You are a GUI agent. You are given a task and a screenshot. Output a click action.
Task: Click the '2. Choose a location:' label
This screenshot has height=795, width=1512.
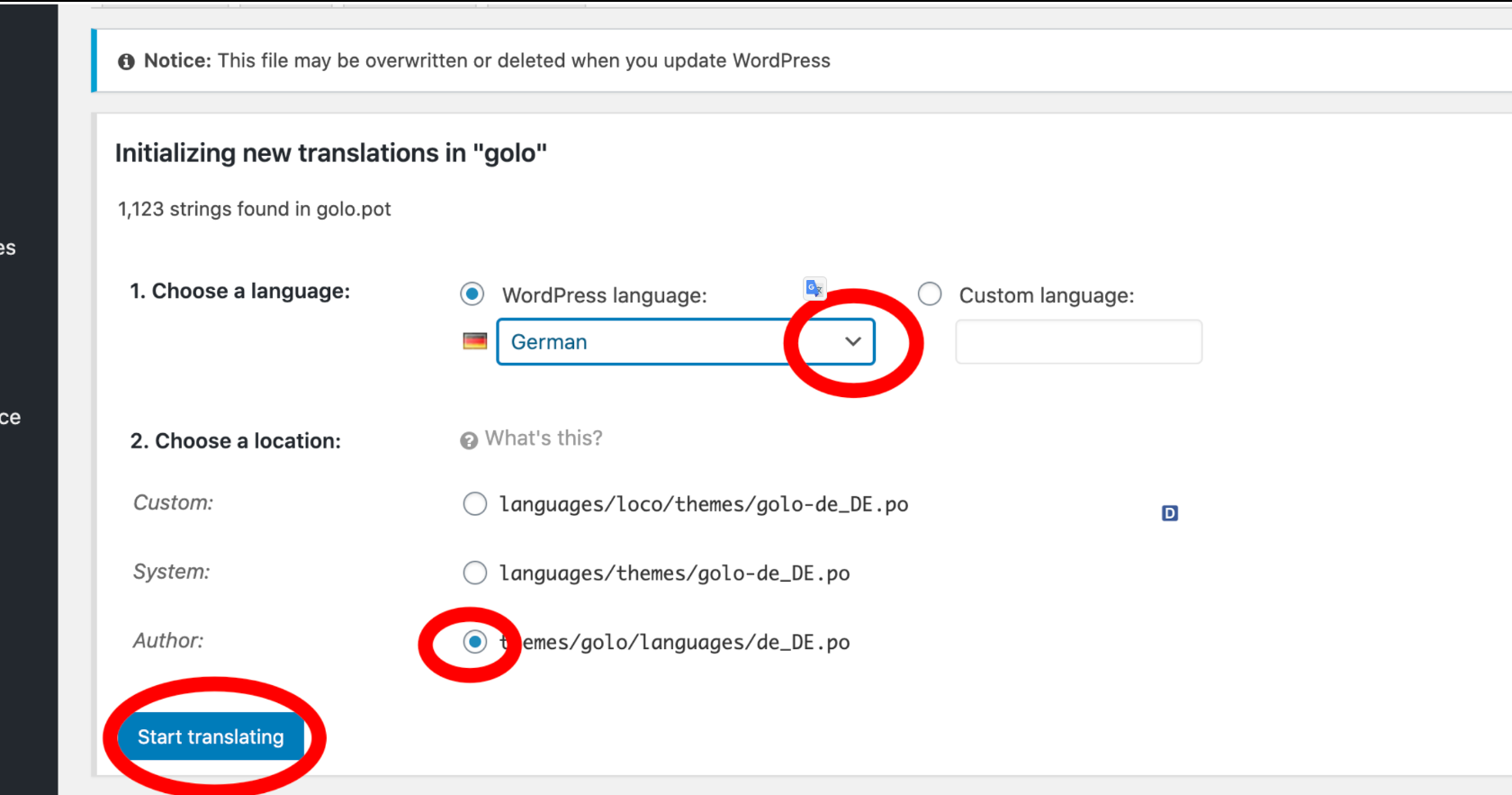[236, 441]
